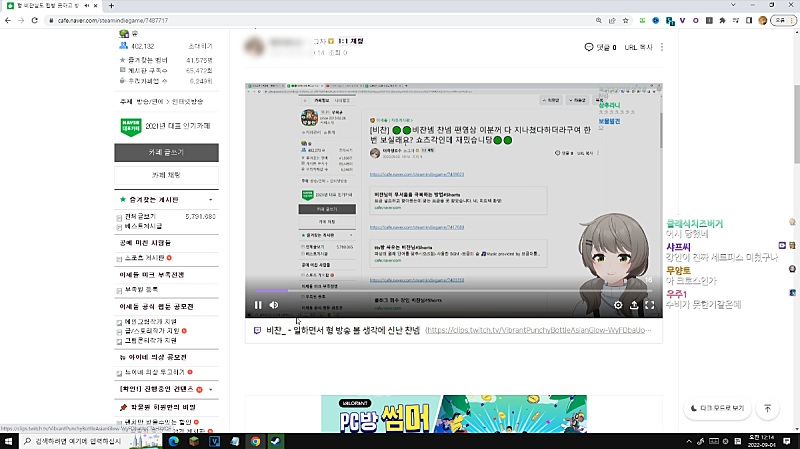Open the 카페 채팅 button

(x=166, y=175)
